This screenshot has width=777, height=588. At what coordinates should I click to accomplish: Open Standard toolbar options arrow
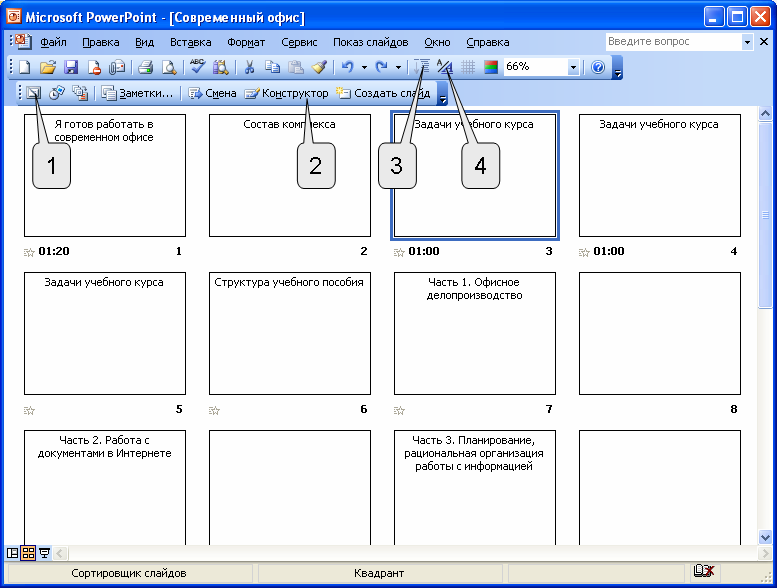(x=617, y=68)
